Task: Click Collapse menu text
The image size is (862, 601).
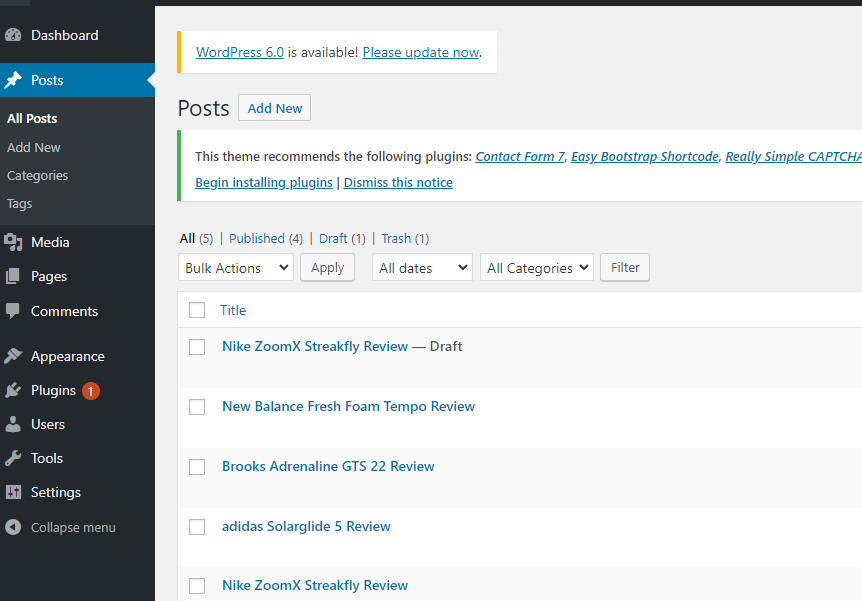Action: tap(73, 527)
